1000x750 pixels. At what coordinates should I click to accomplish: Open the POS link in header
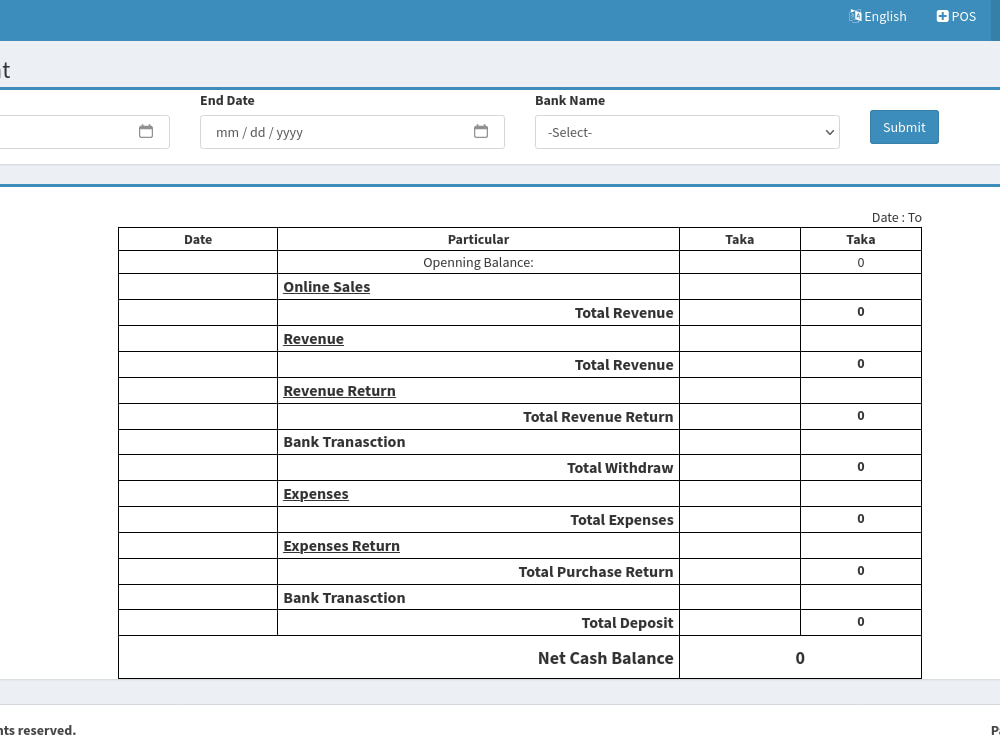coord(956,17)
